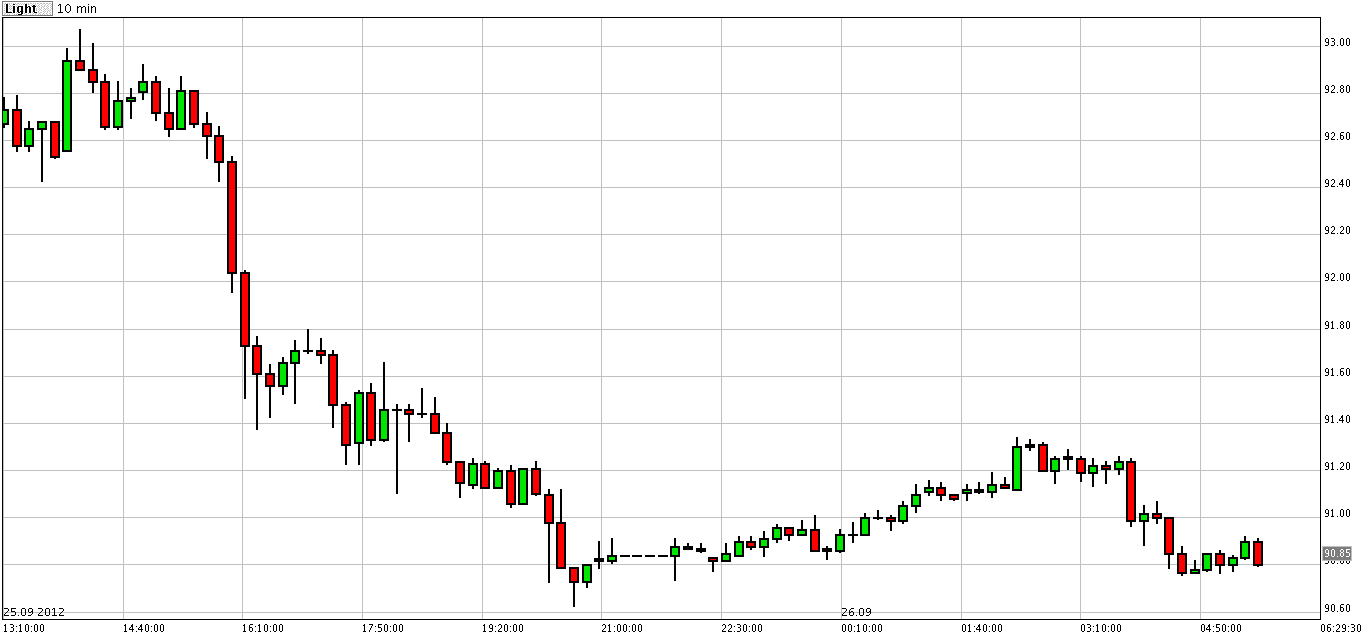Image resolution: width=1364 pixels, height=636 pixels.
Task: Click the 90.60 price axis label
Action: 1337,608
